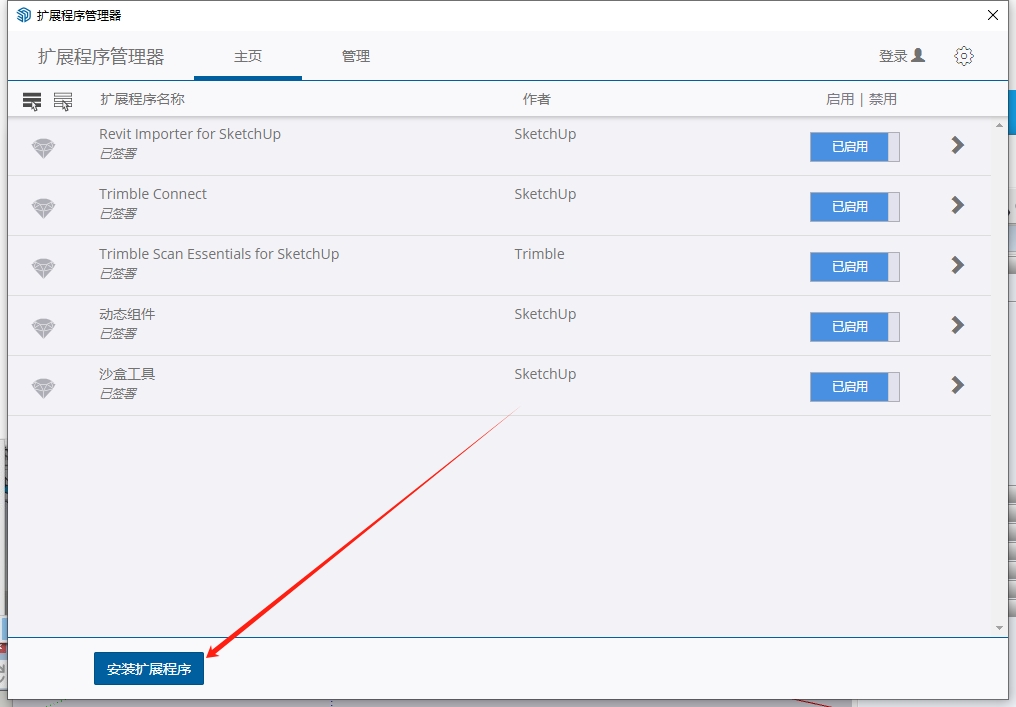Select the 动态组件 extension name
Image resolution: width=1016 pixels, height=707 pixels.
[127, 314]
